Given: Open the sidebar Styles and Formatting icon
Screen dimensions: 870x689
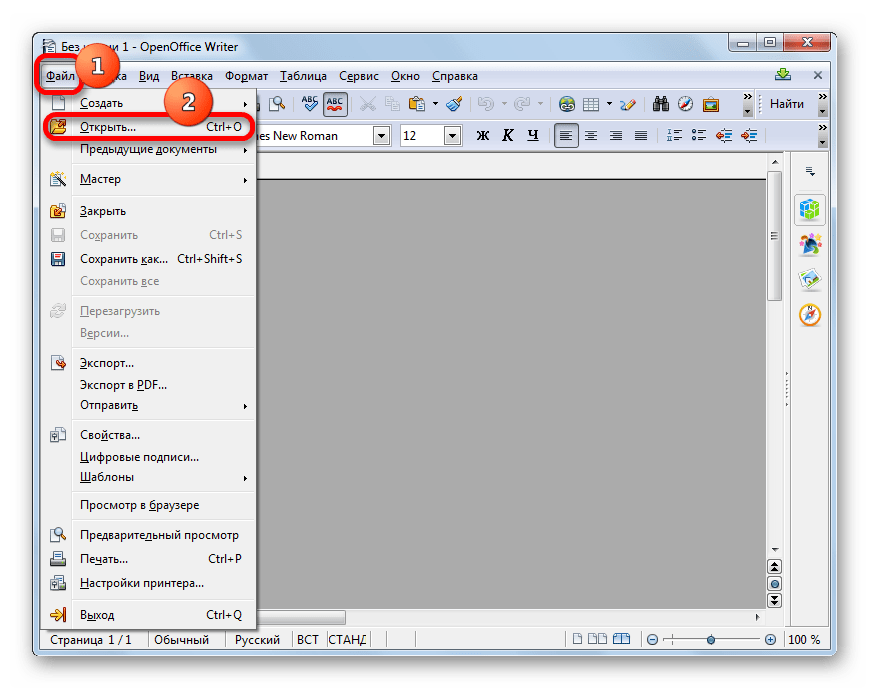Looking at the screenshot, I should coord(810,245).
